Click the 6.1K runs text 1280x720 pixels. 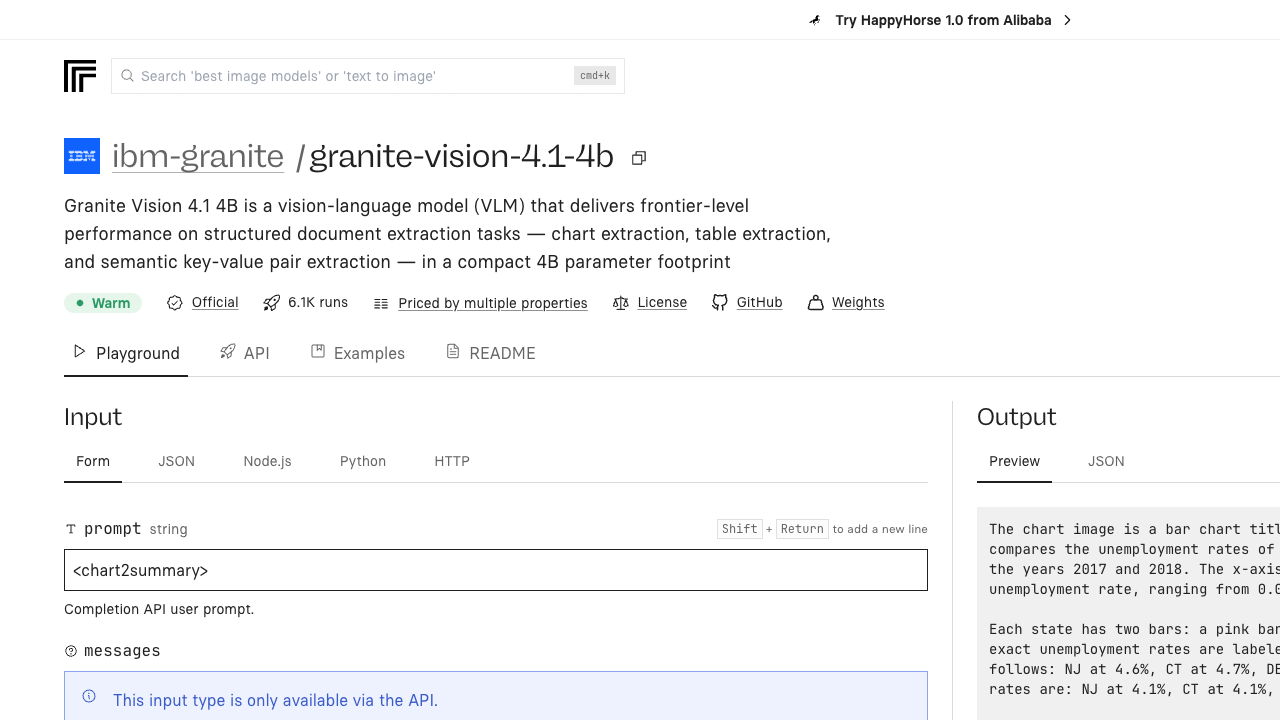[x=318, y=302]
